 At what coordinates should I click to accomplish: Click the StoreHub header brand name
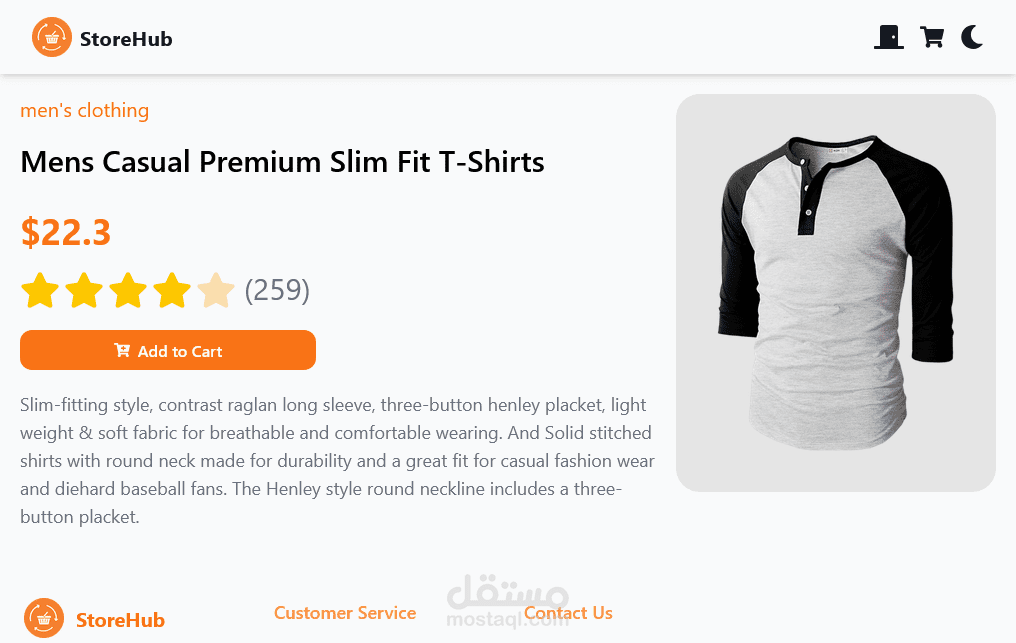click(x=126, y=40)
